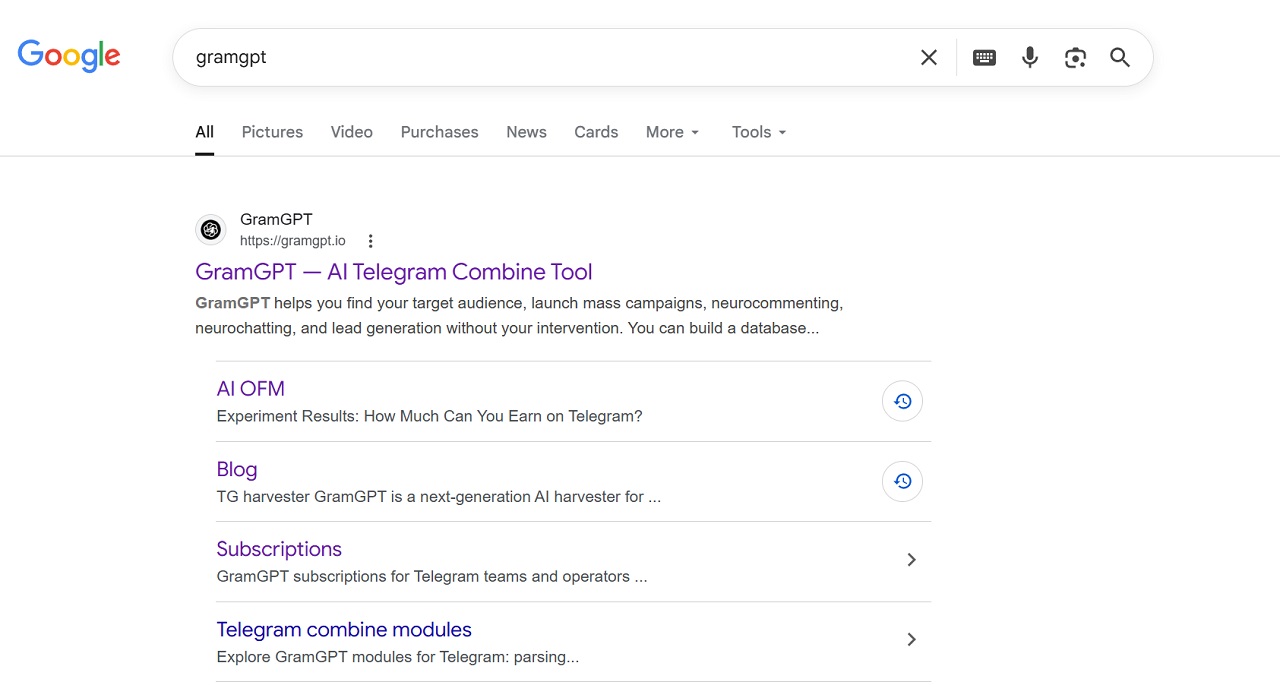Screen dimensions: 1280x685
Task: Expand the Telegram combine modules chevron
Action: point(911,640)
